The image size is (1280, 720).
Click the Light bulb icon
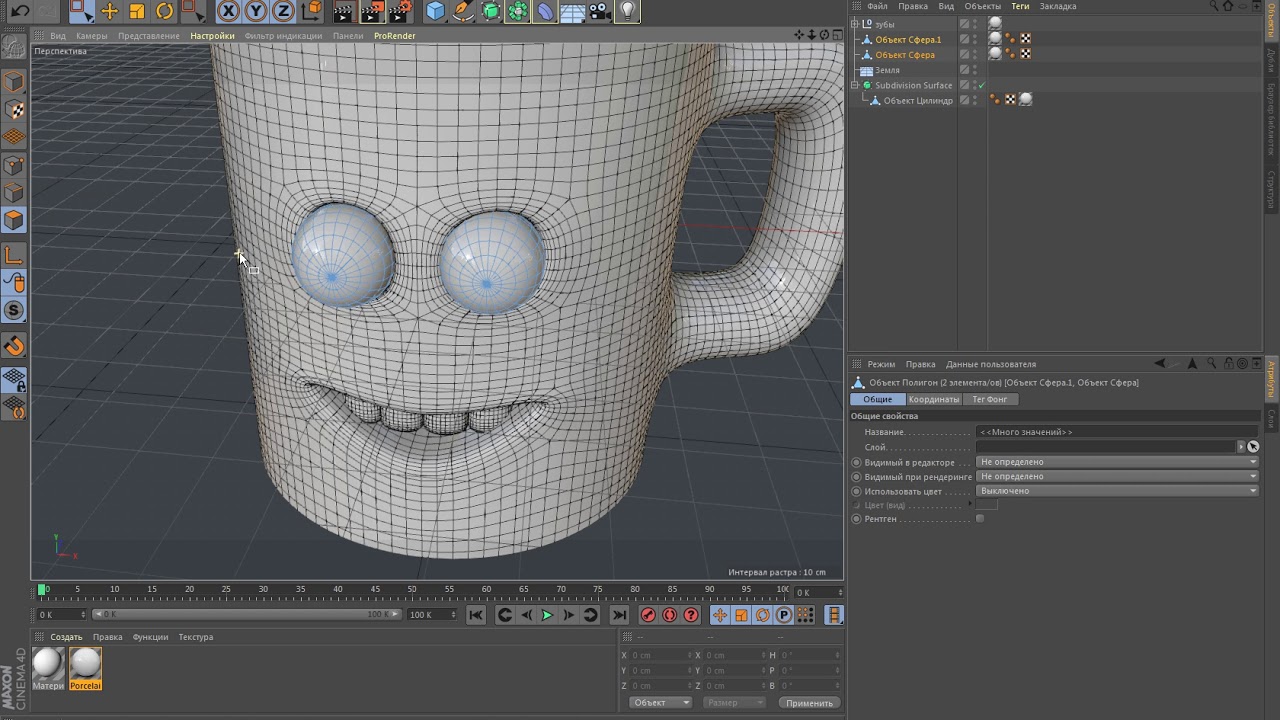point(627,11)
